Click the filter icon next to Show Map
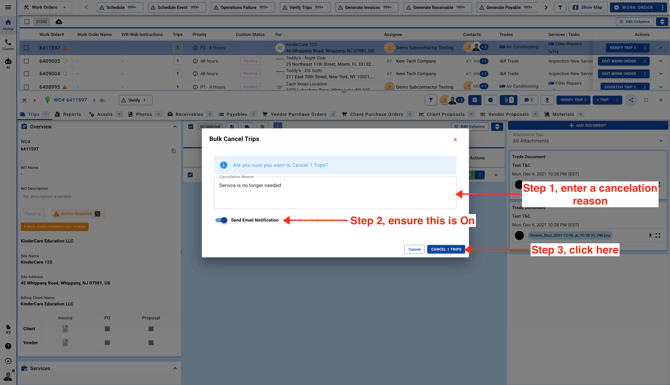Viewport: 670px width, 385px height. click(560, 7)
